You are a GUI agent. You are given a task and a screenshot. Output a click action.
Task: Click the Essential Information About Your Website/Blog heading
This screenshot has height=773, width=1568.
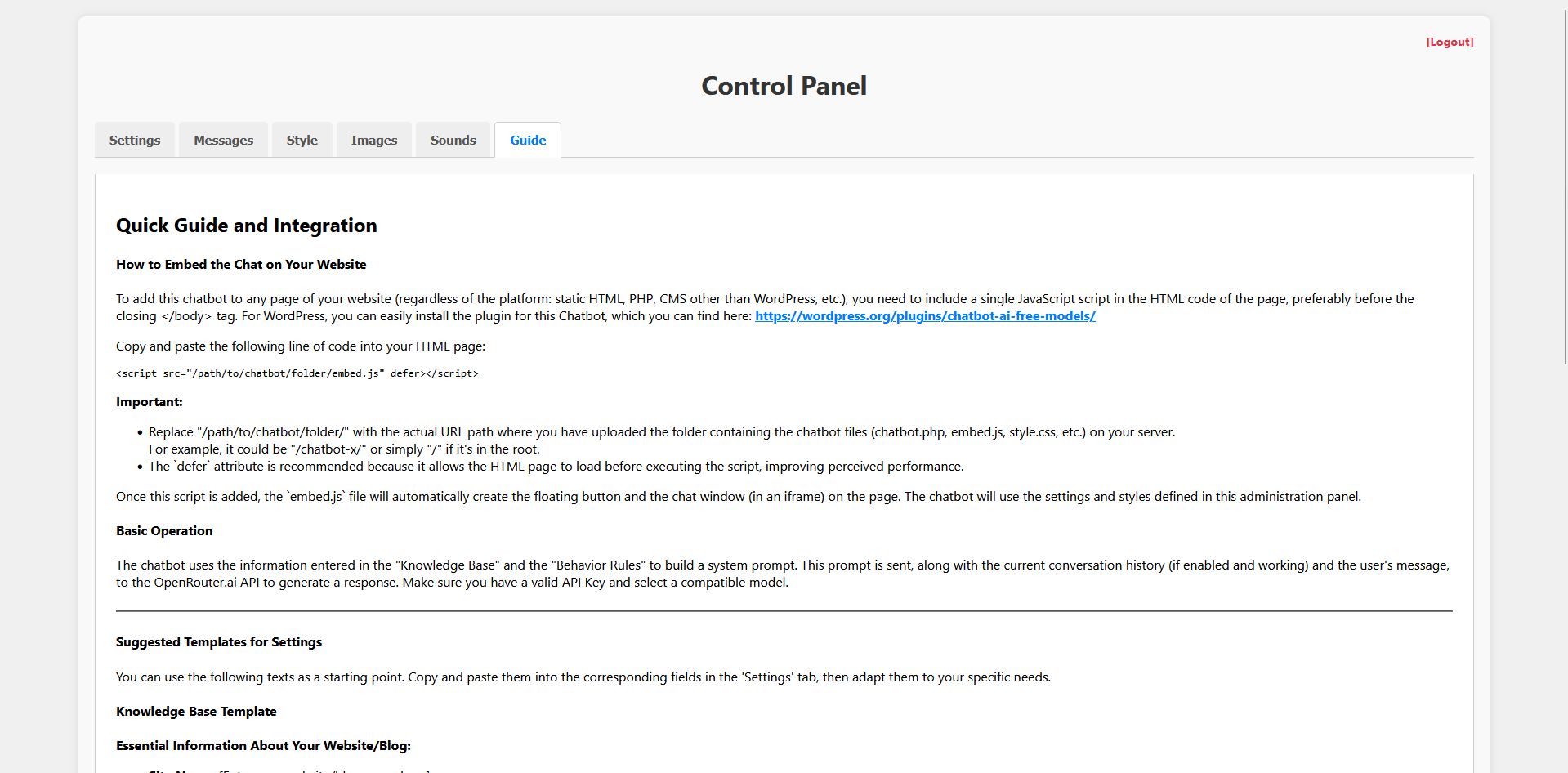263,746
